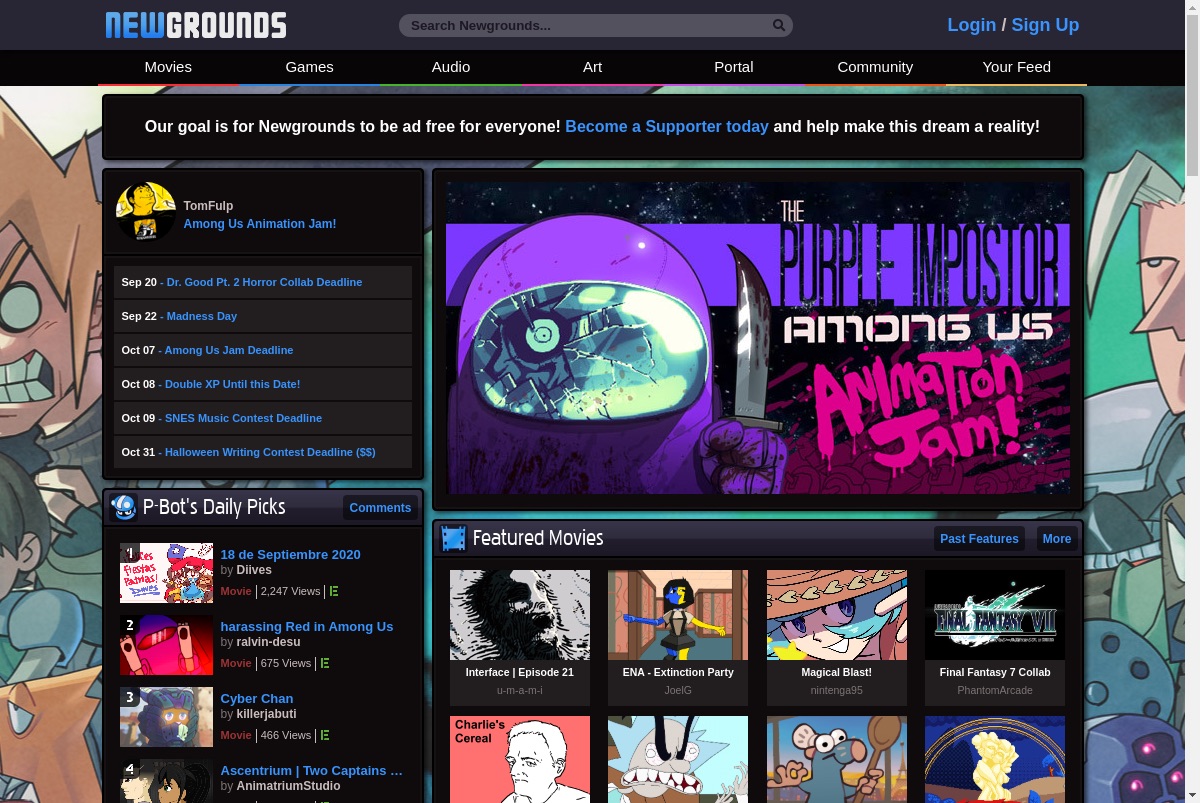Click the TomFulp username text
Viewport: 1200px width, 803px height.
(208, 206)
